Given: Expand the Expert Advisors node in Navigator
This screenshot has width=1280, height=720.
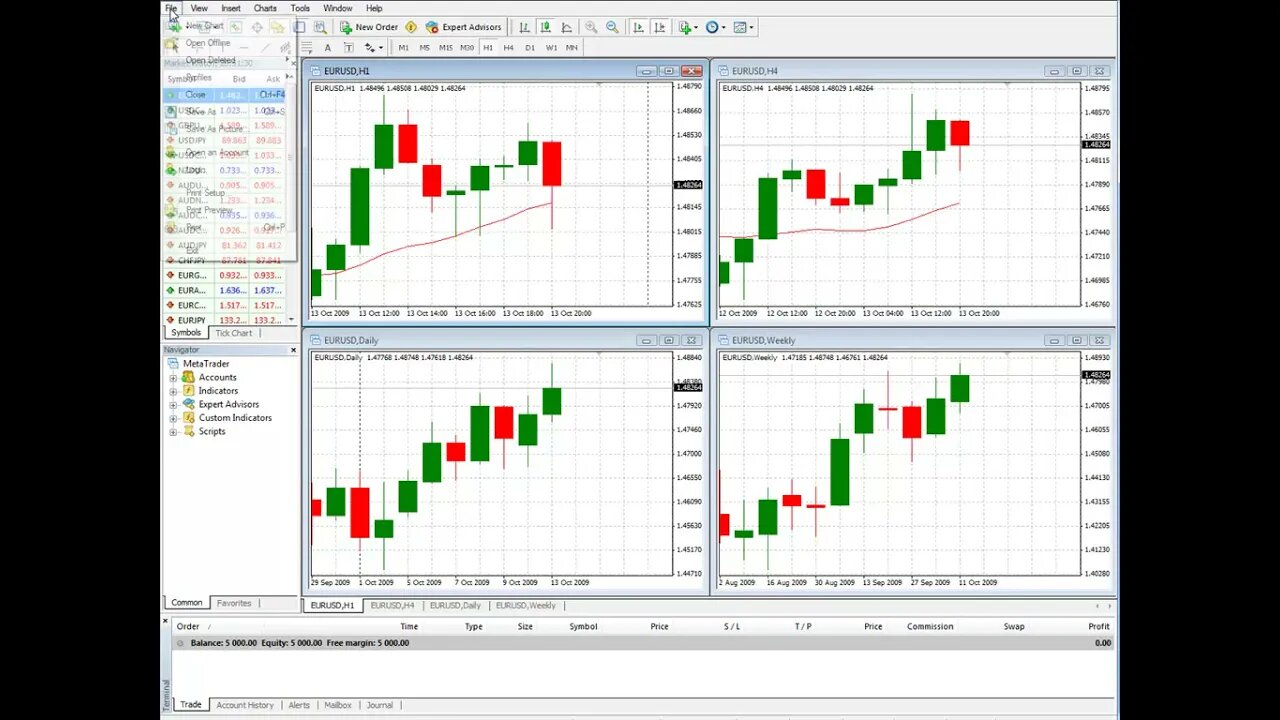Looking at the screenshot, I should [173, 405].
